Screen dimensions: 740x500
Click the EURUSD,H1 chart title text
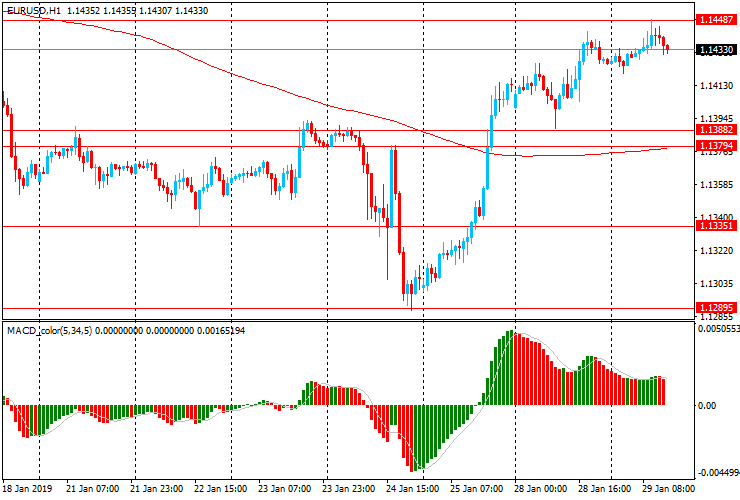coord(34,10)
